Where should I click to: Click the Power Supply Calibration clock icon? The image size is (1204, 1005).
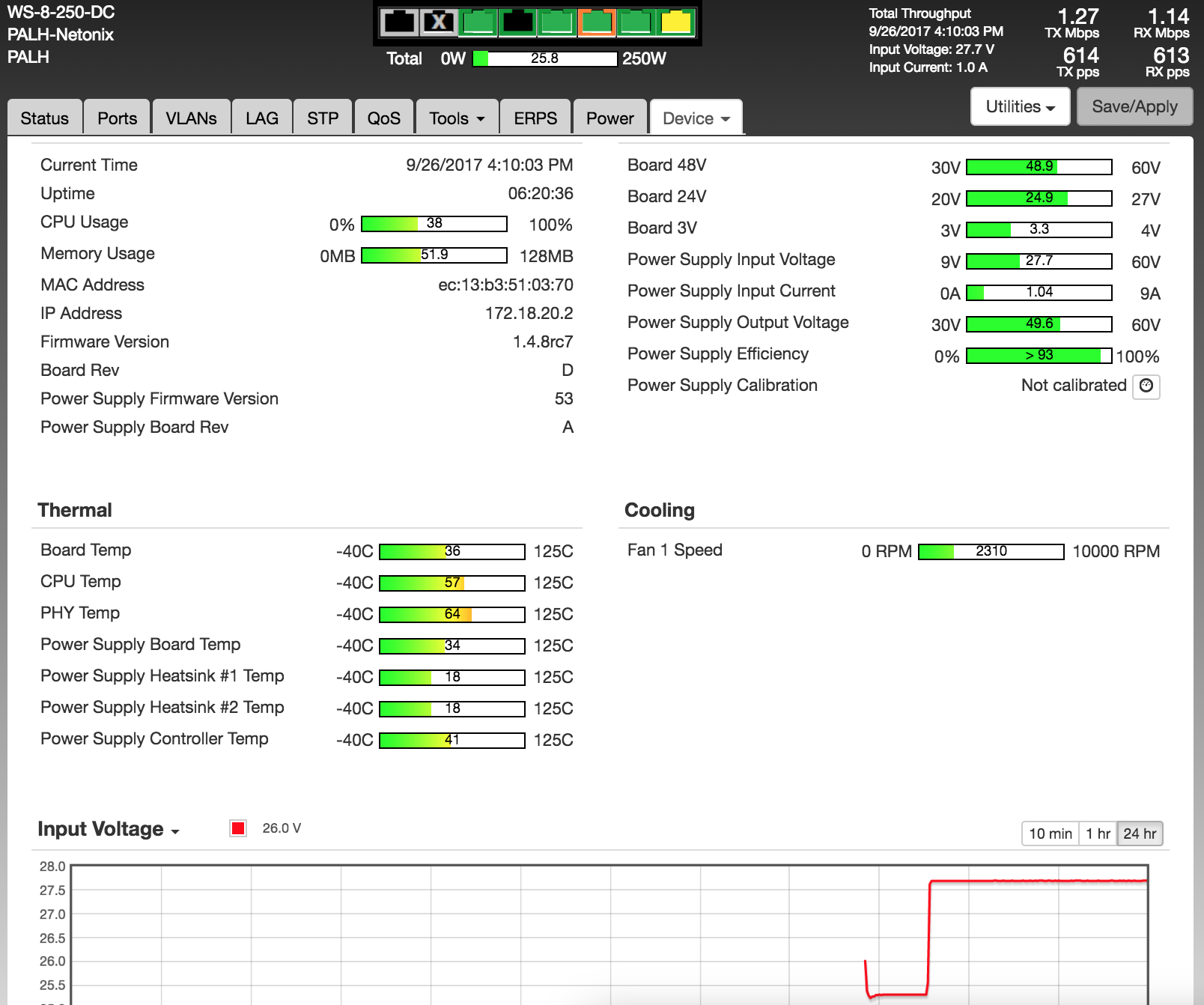tap(1146, 386)
